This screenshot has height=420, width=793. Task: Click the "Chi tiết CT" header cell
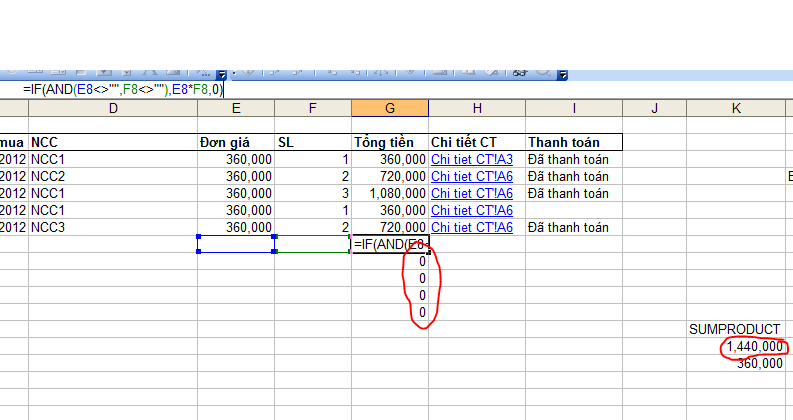[477, 142]
